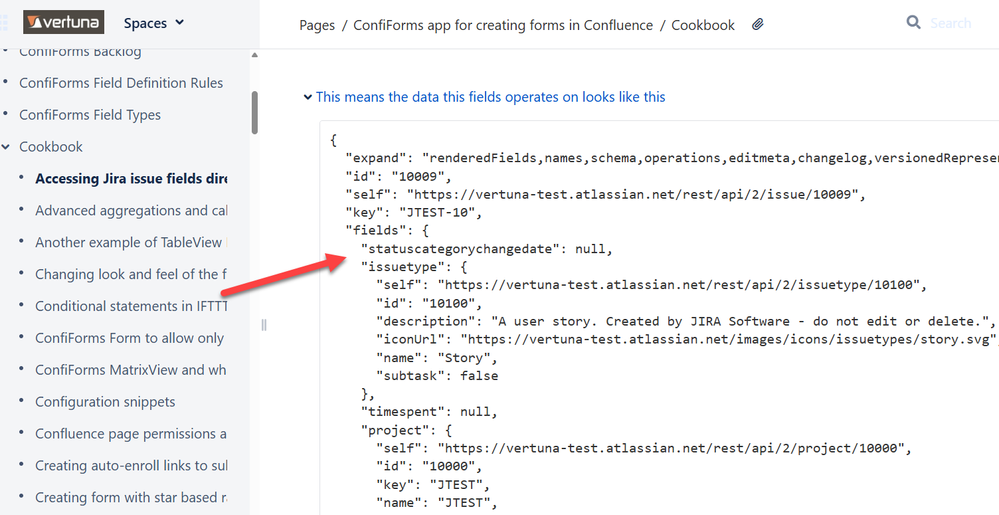Click the "id": "10000" project line
This screenshot has height=515, width=999.
[429, 466]
